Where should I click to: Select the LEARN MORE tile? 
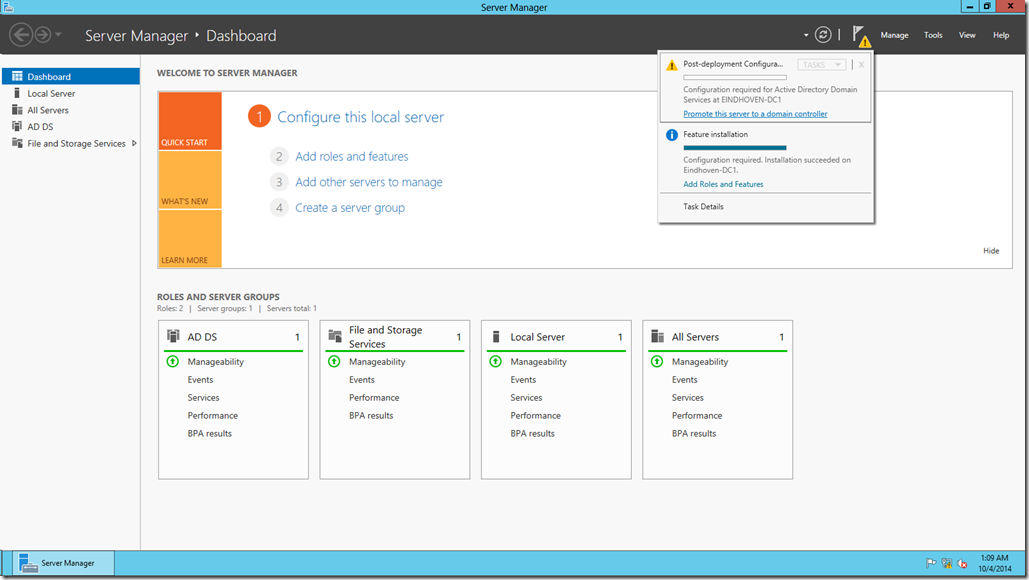click(190, 239)
